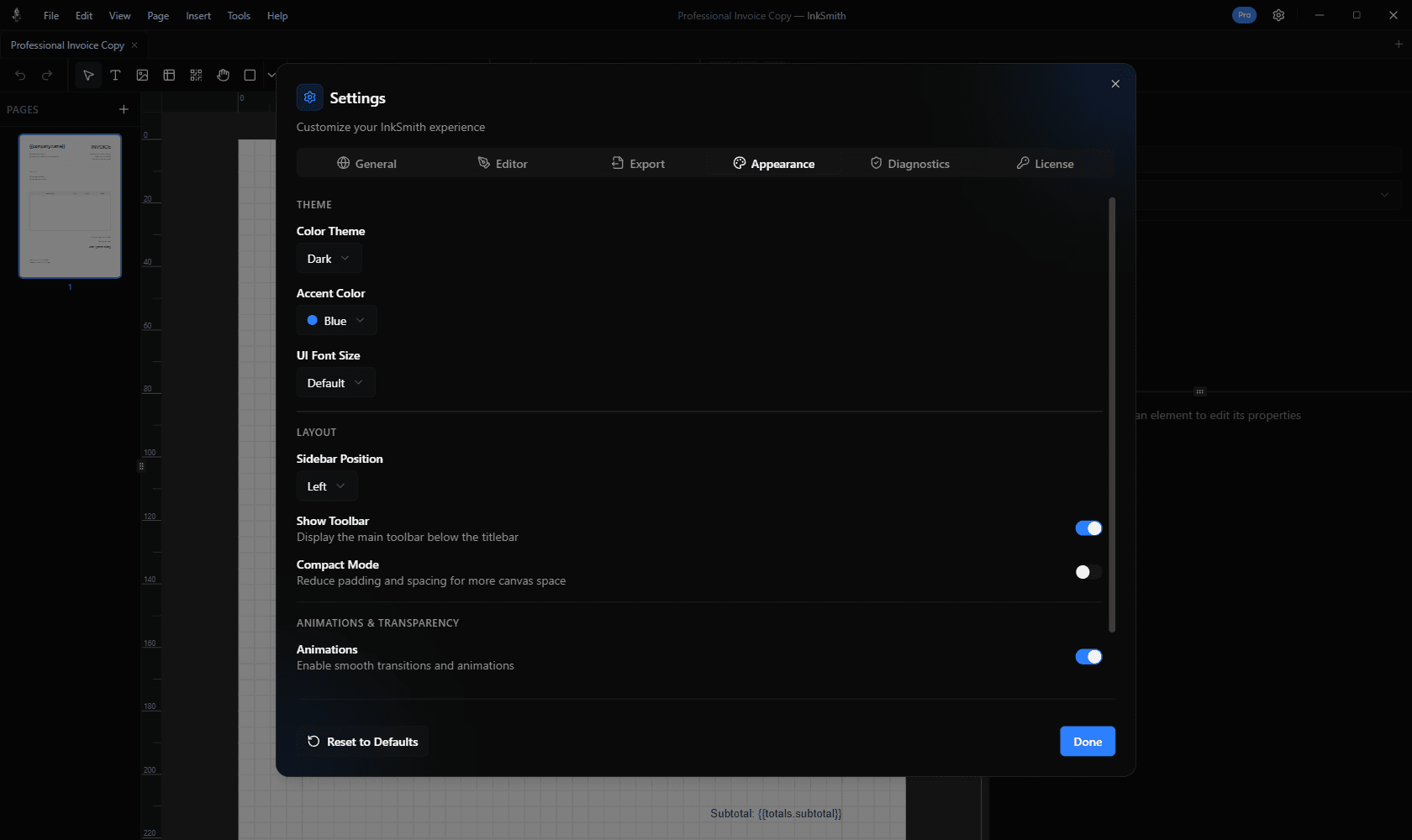Select the Appearance settings tab
This screenshot has height=840, width=1412.
coord(774,164)
